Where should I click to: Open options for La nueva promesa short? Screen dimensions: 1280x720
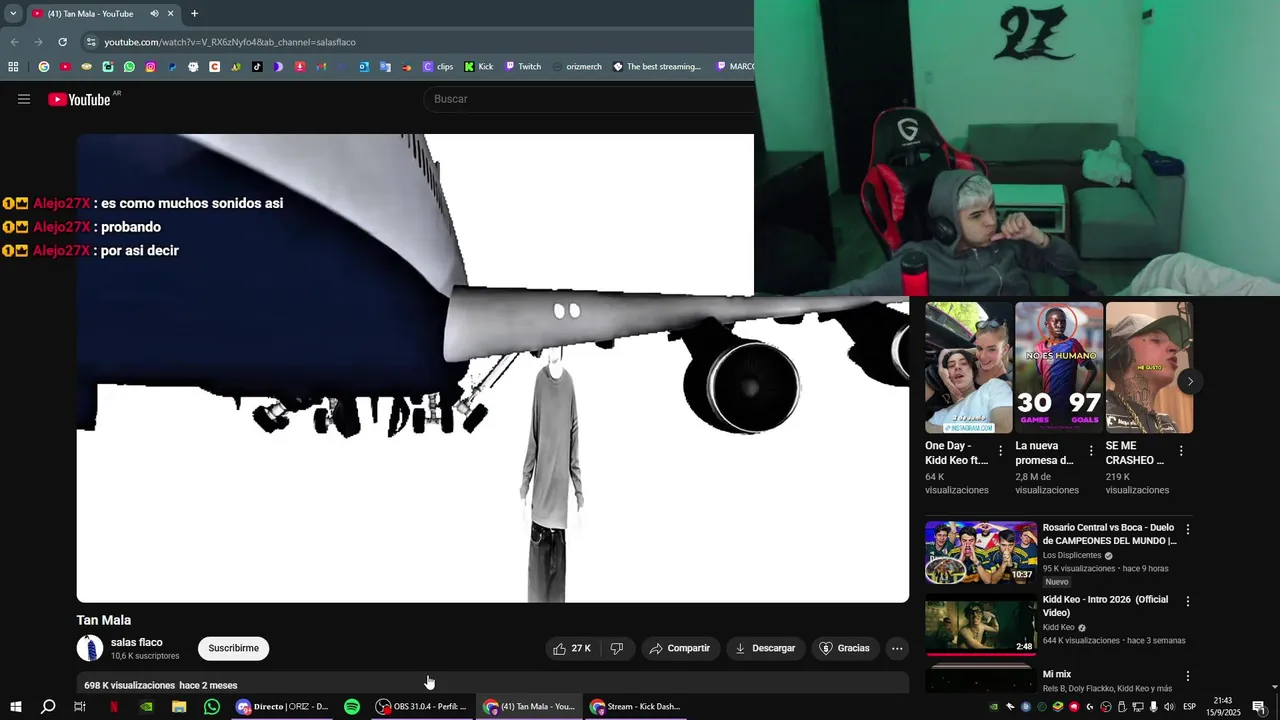point(1091,451)
